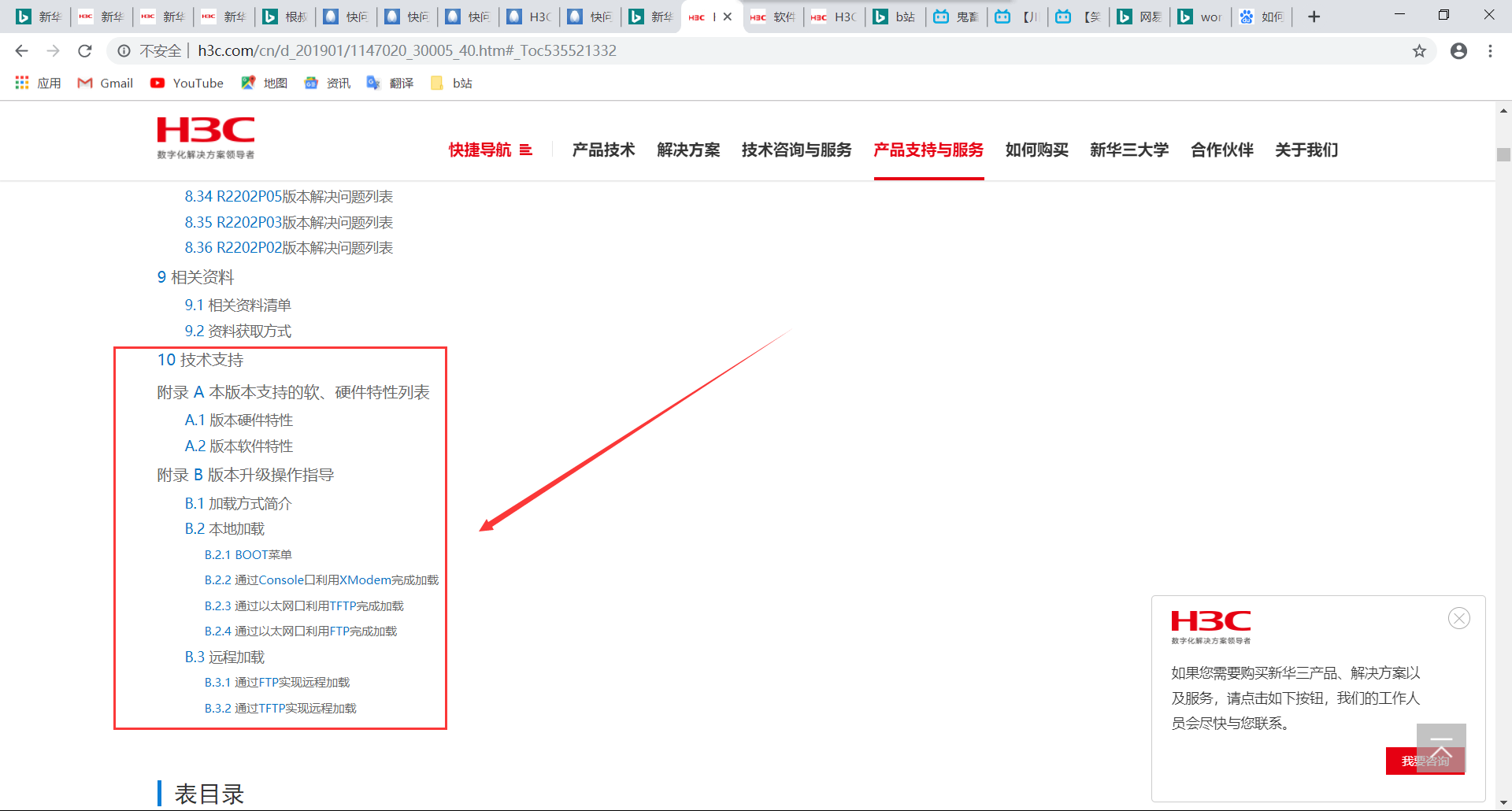Screen dimensions: 1512x811
Task: Click the scrollbar up arrow
Action: [x=1503, y=110]
